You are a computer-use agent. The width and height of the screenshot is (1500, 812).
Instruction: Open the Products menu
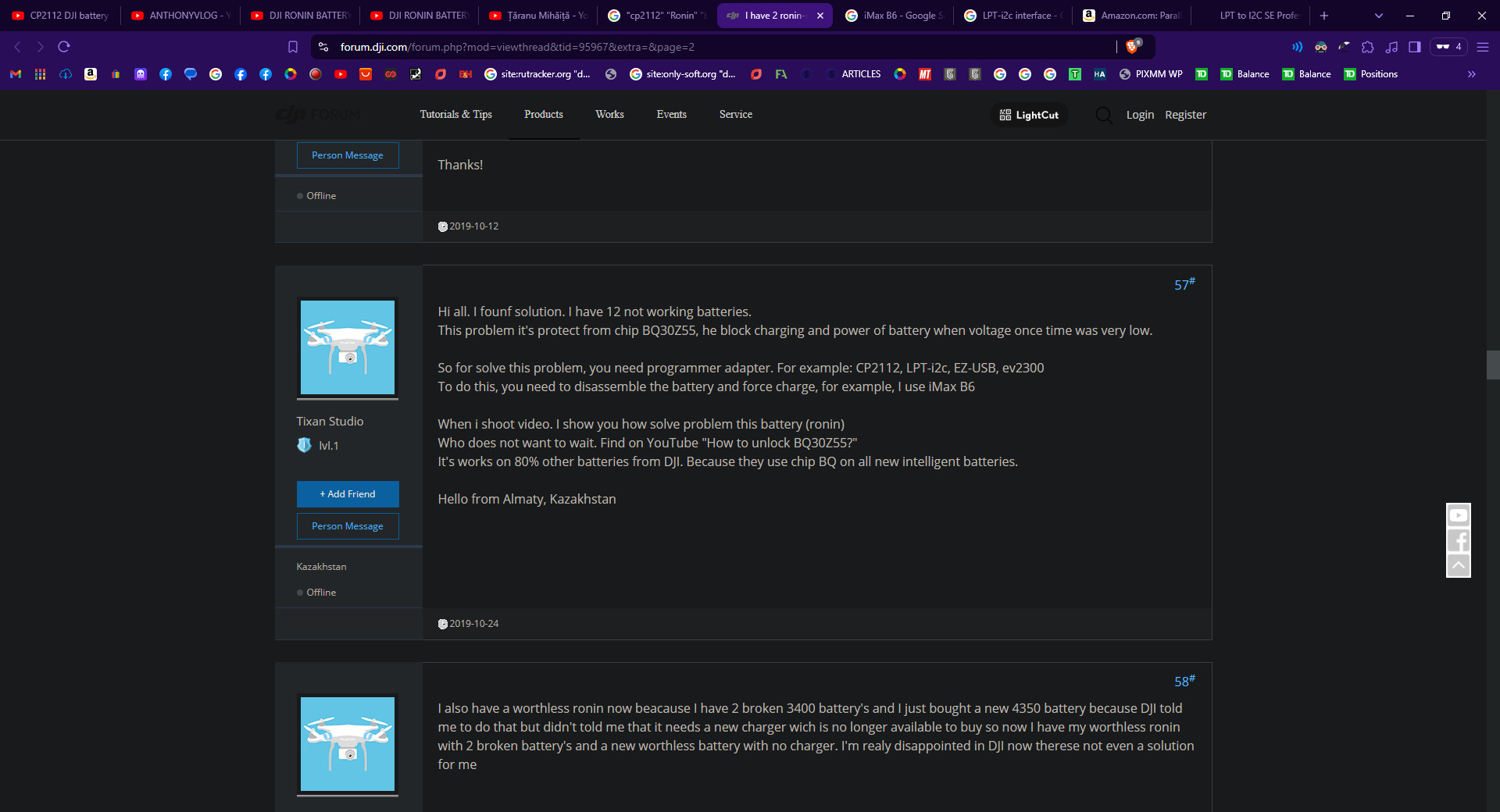click(544, 114)
